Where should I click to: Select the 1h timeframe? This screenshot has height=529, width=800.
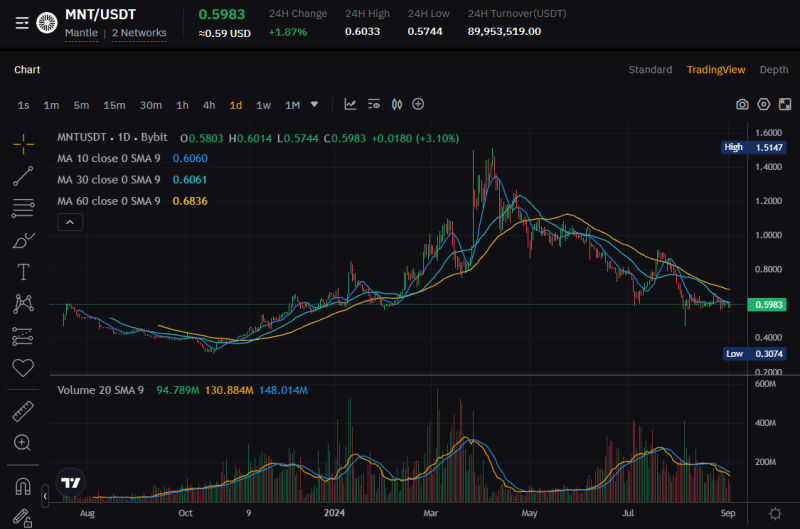(x=182, y=105)
